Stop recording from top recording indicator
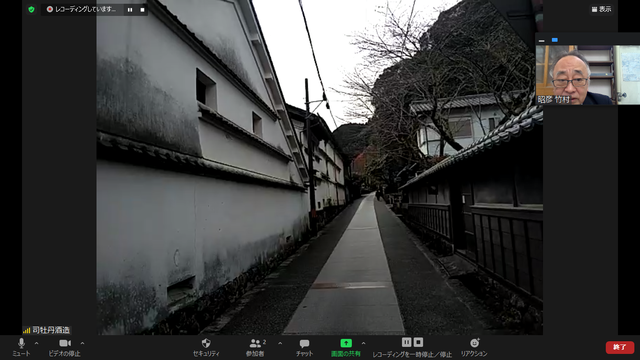The image size is (640, 360). coord(142,10)
